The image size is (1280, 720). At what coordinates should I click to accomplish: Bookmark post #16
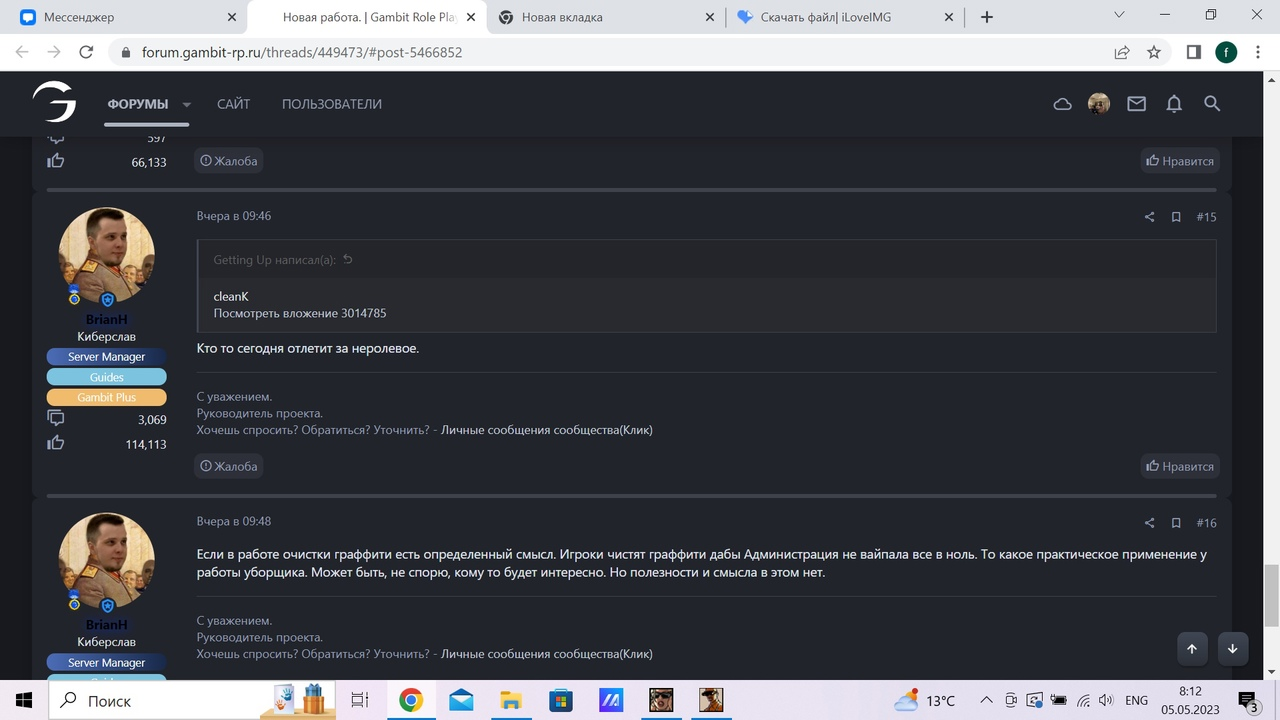click(1176, 523)
